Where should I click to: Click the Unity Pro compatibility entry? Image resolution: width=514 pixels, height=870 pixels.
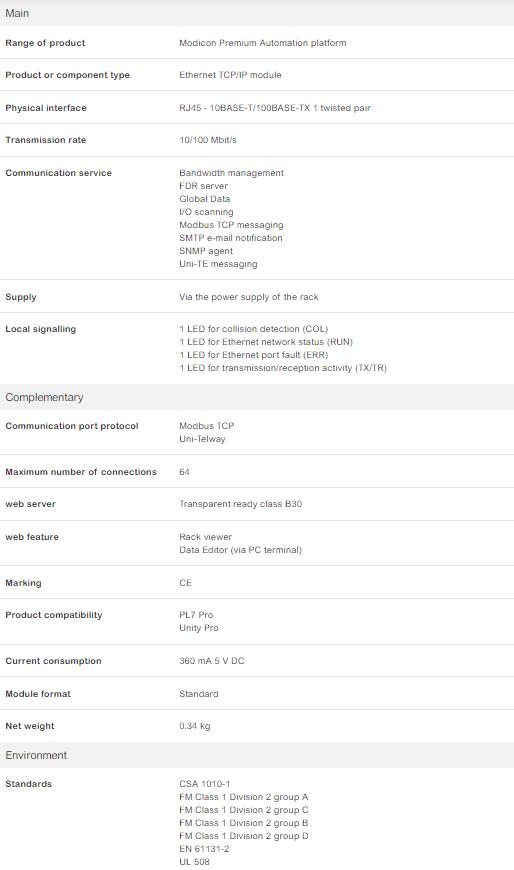point(199,628)
